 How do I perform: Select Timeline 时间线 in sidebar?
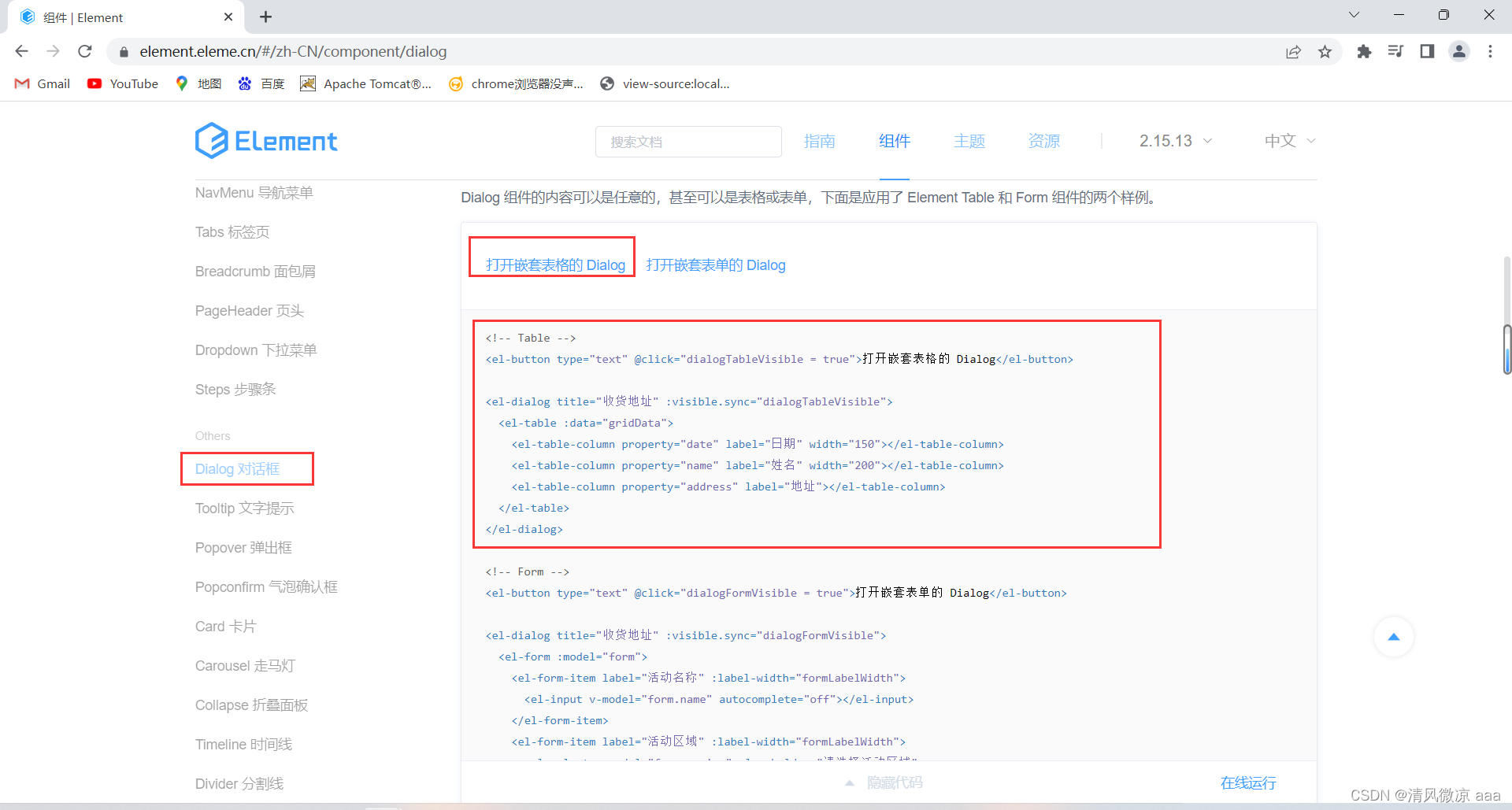243,745
